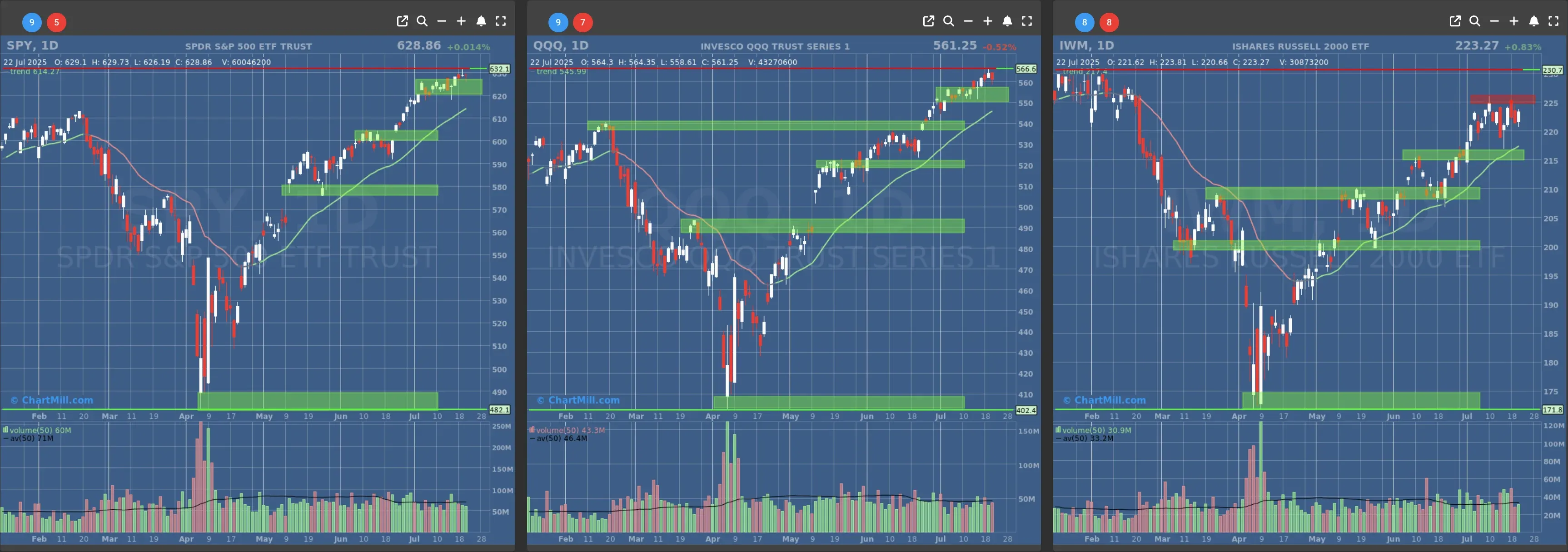Zoom in the QQQ chart

tap(988, 21)
